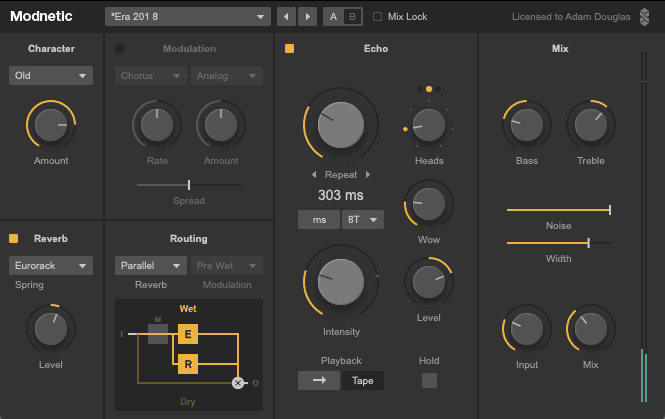The image size is (665, 419).
Task: Open the Parallel reverb routing dropdown
Action: [x=151, y=265]
